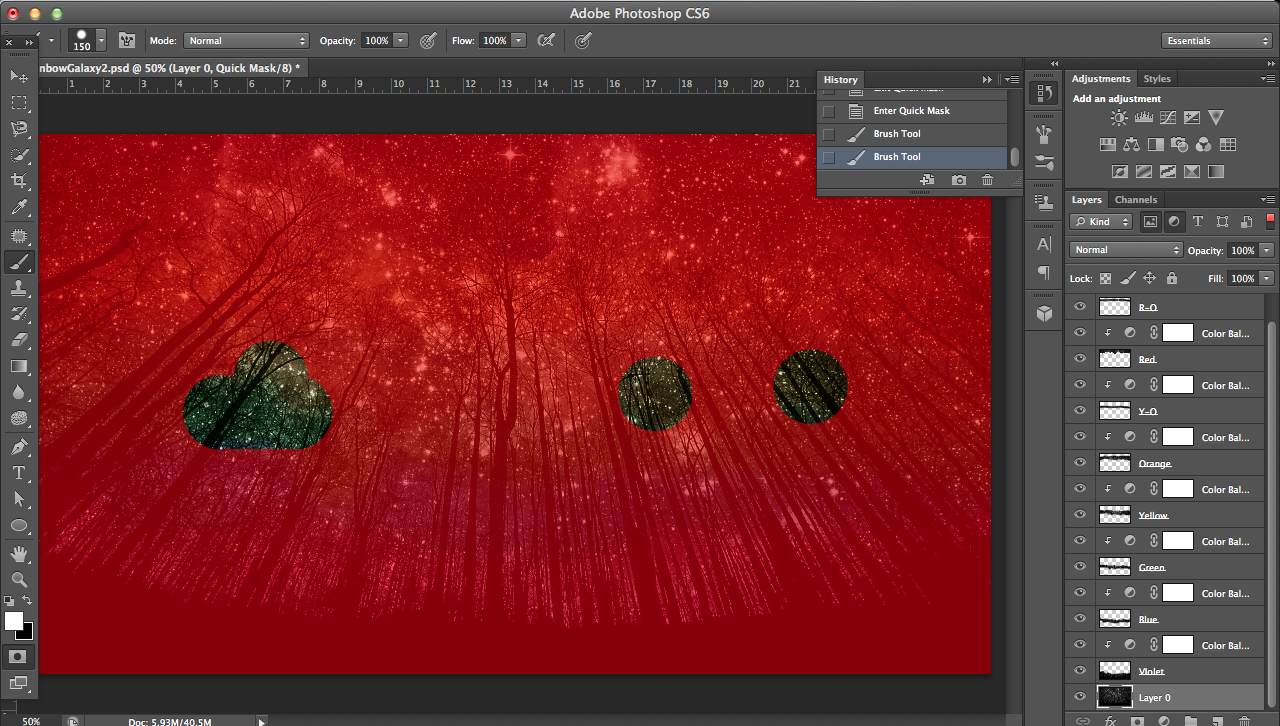The width and height of the screenshot is (1280, 726).
Task: Toggle layer filtering red switch
Action: coord(1271,220)
